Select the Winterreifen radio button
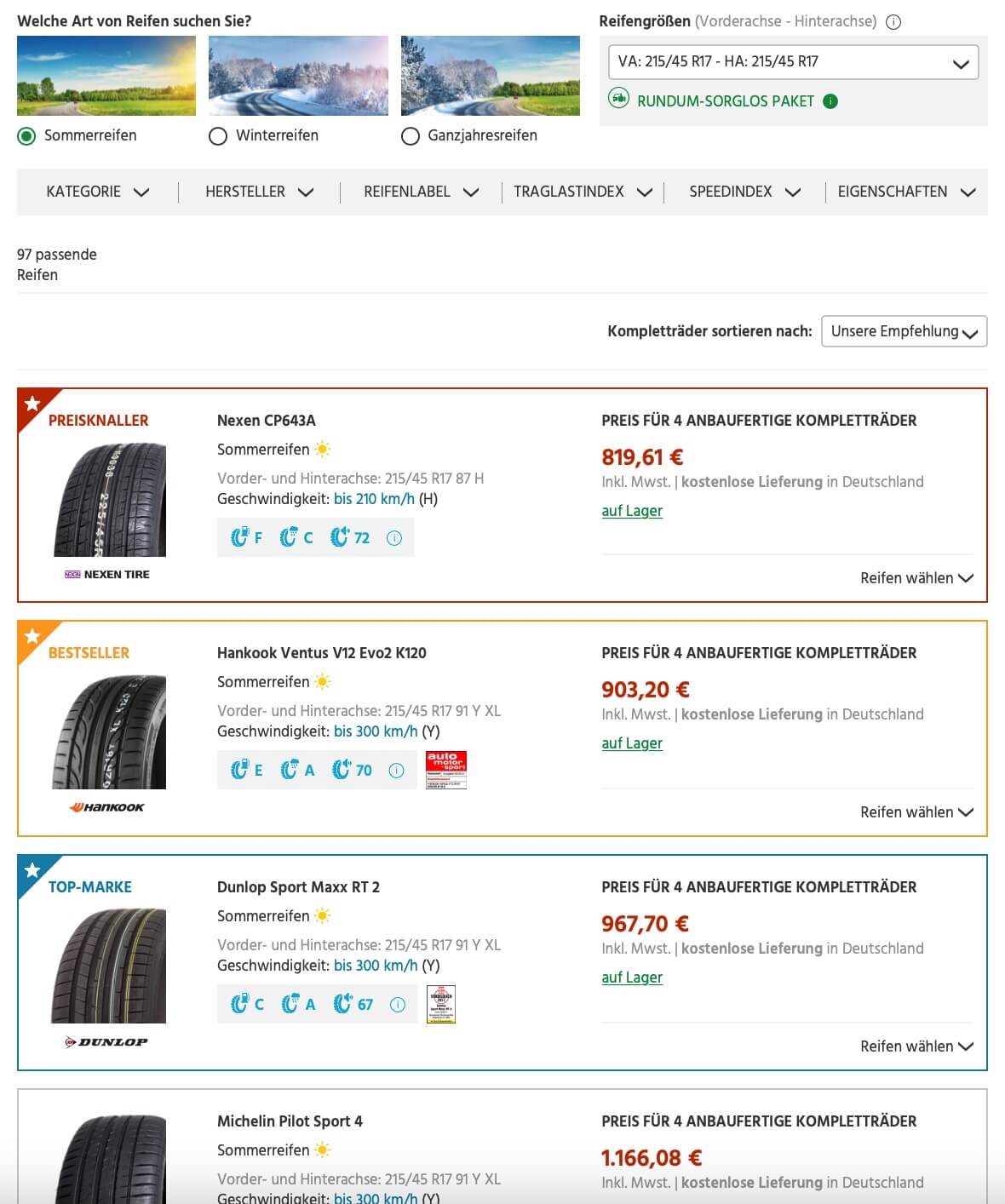The height and width of the screenshot is (1204, 1005). [x=218, y=136]
